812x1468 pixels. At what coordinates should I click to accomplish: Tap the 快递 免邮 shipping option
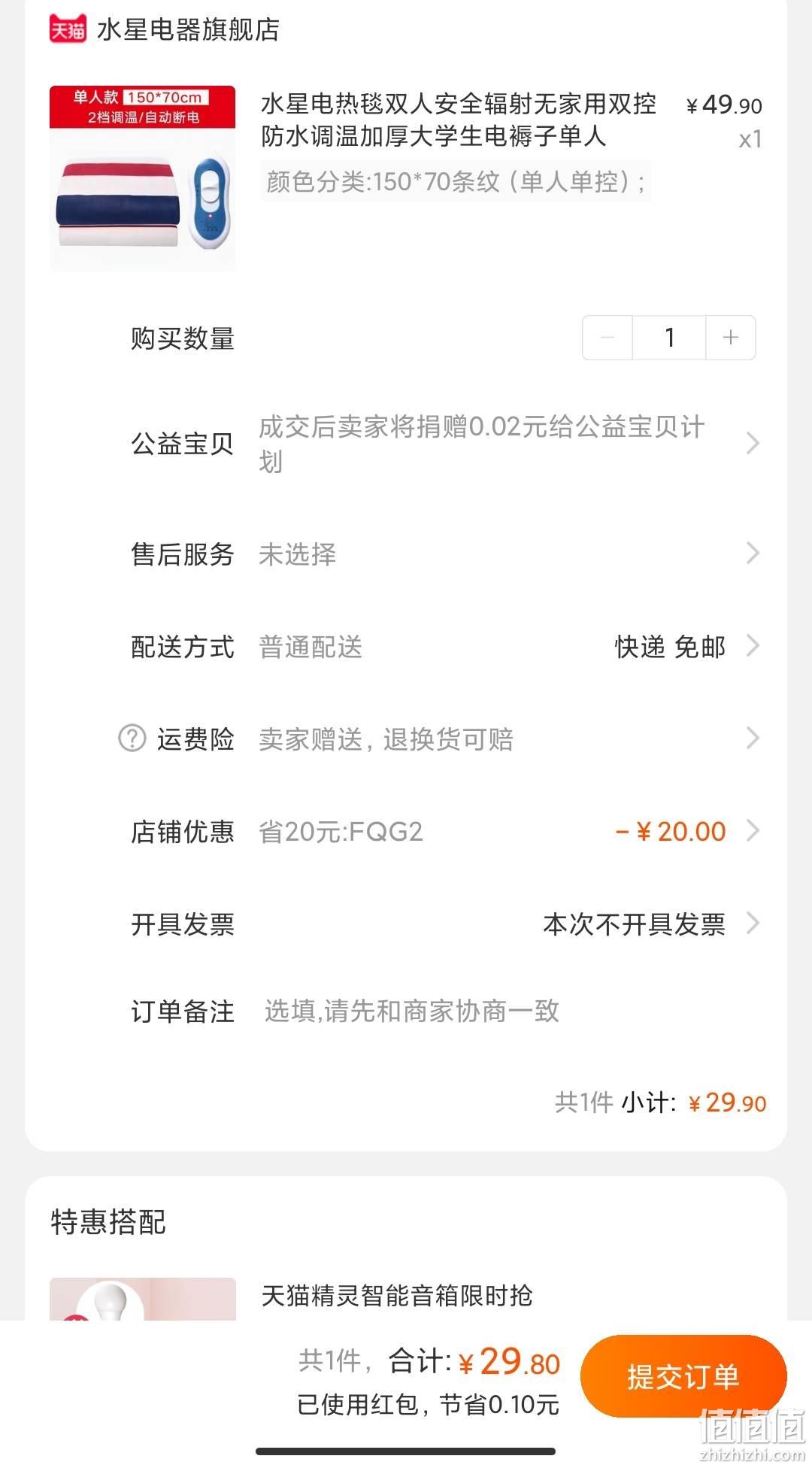point(670,646)
